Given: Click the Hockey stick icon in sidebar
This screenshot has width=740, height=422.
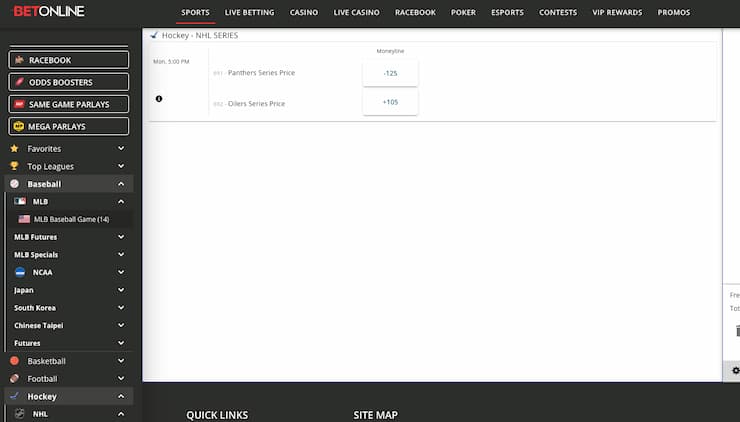Looking at the screenshot, I should [15, 396].
